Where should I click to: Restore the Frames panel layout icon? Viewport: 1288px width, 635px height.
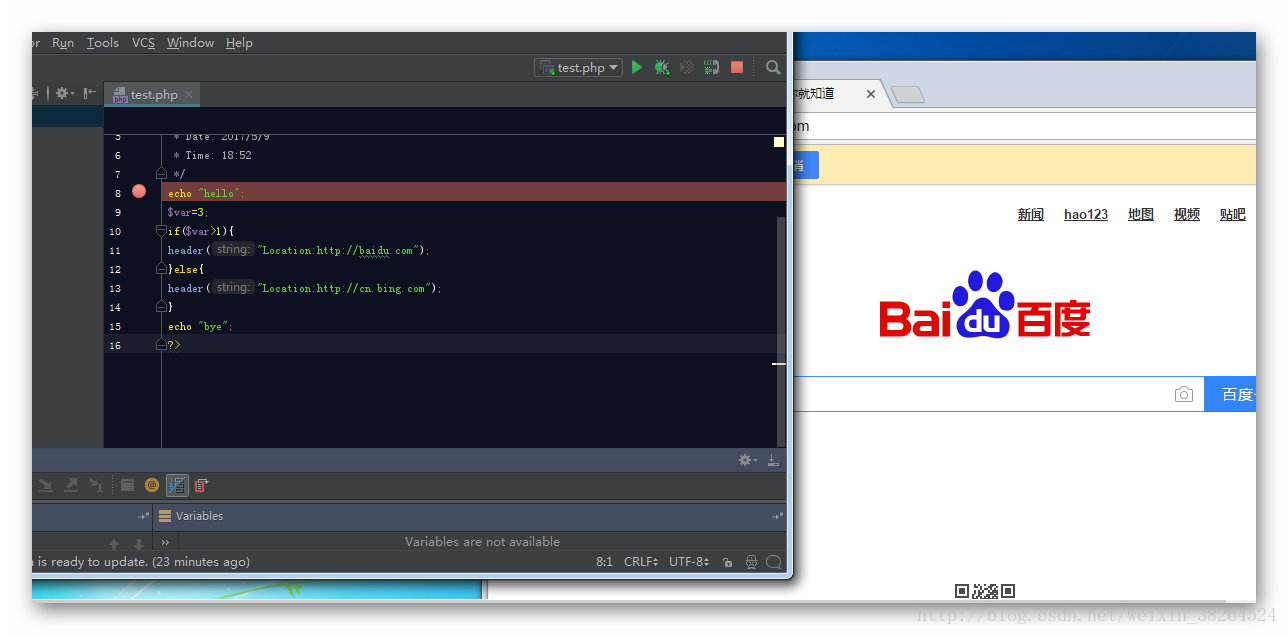tap(143, 516)
